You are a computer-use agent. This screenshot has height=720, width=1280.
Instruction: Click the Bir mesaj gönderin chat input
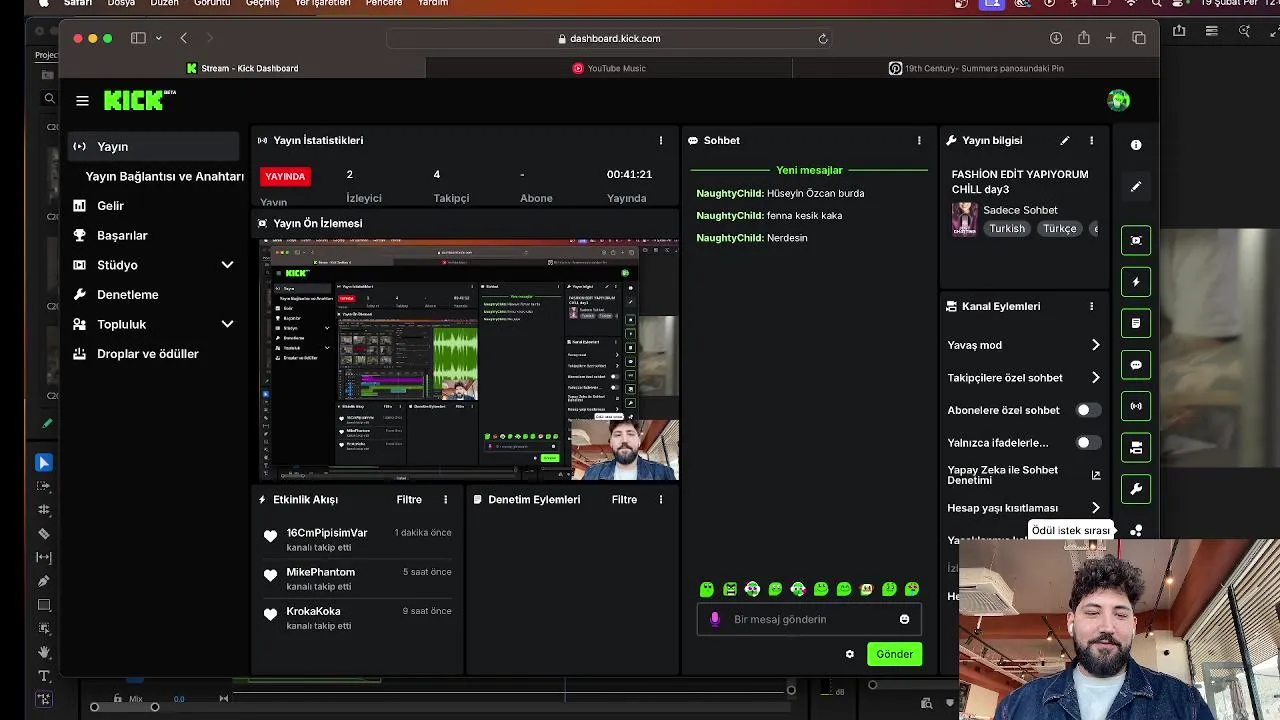808,619
